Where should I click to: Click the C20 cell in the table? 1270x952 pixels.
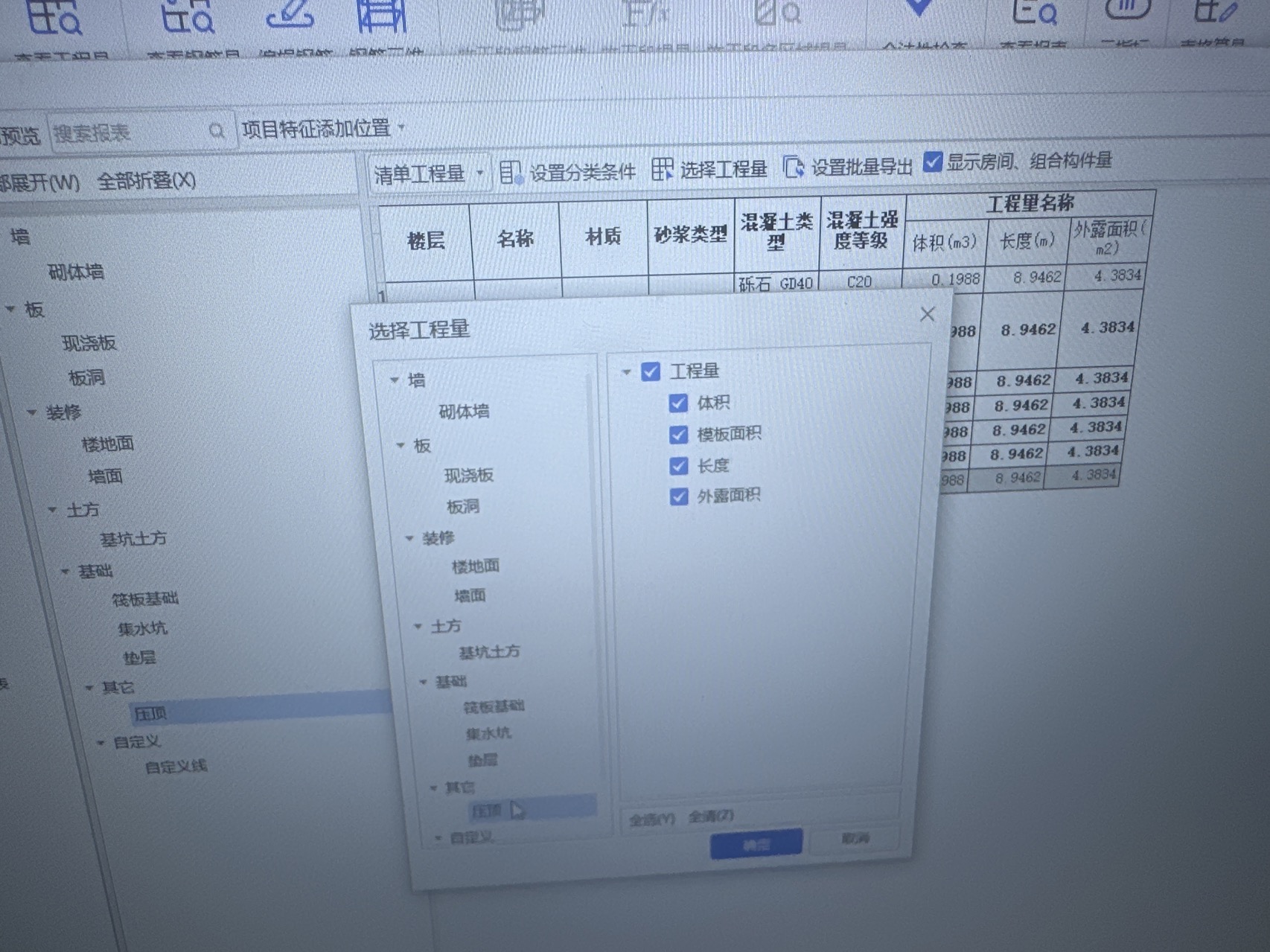coord(859,282)
